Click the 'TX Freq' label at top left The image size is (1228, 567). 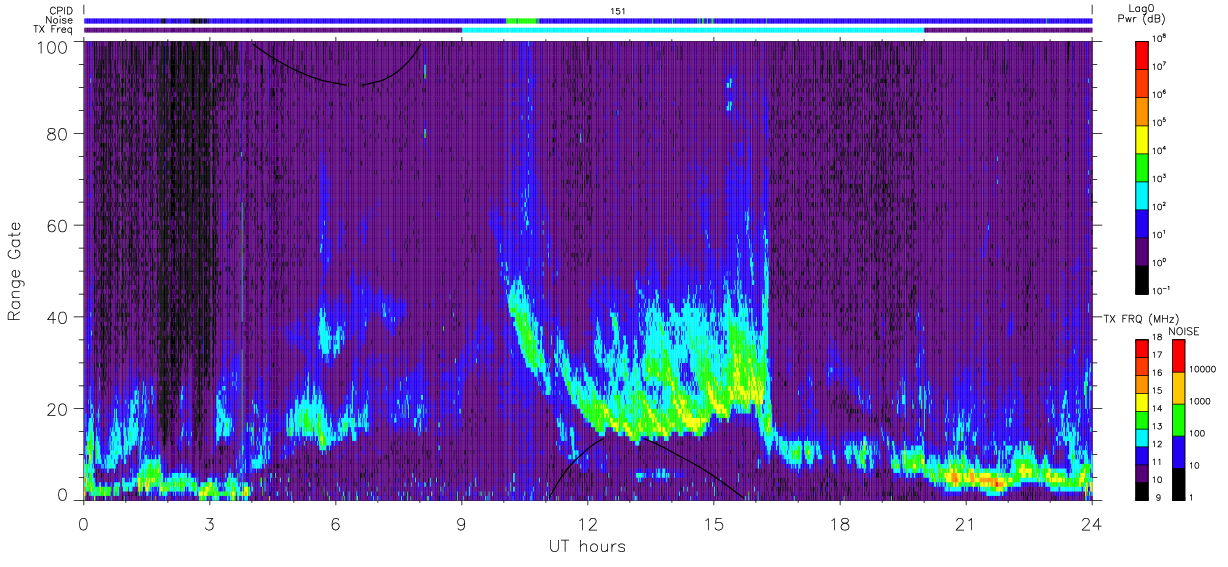point(55,30)
